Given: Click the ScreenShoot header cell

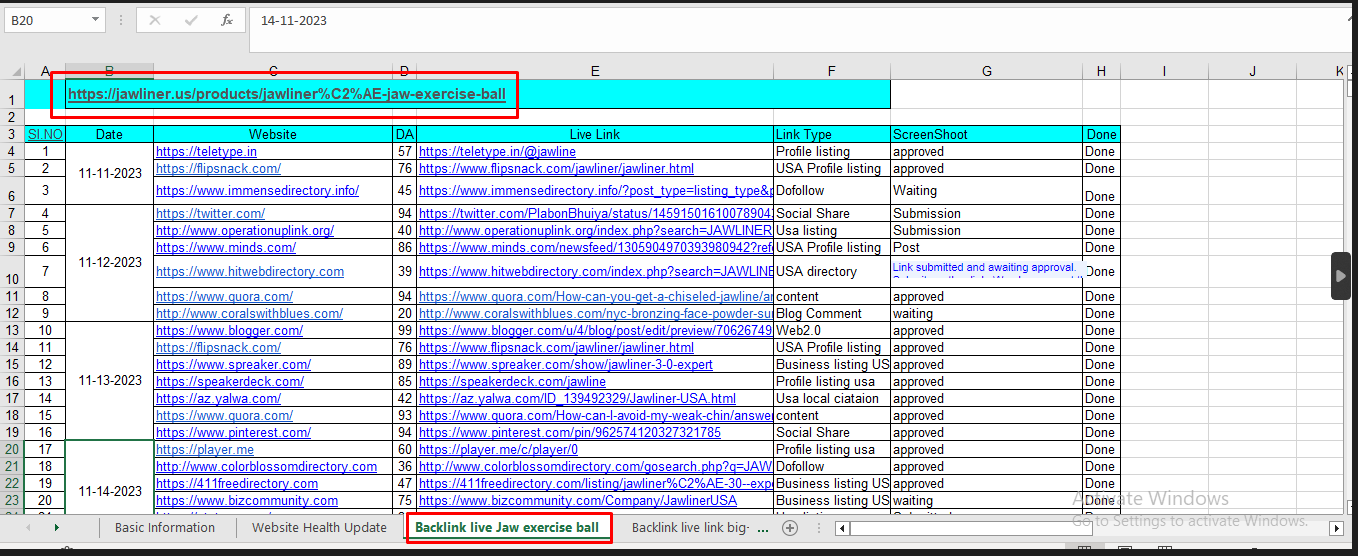Looking at the screenshot, I should pyautogui.click(x=987, y=134).
